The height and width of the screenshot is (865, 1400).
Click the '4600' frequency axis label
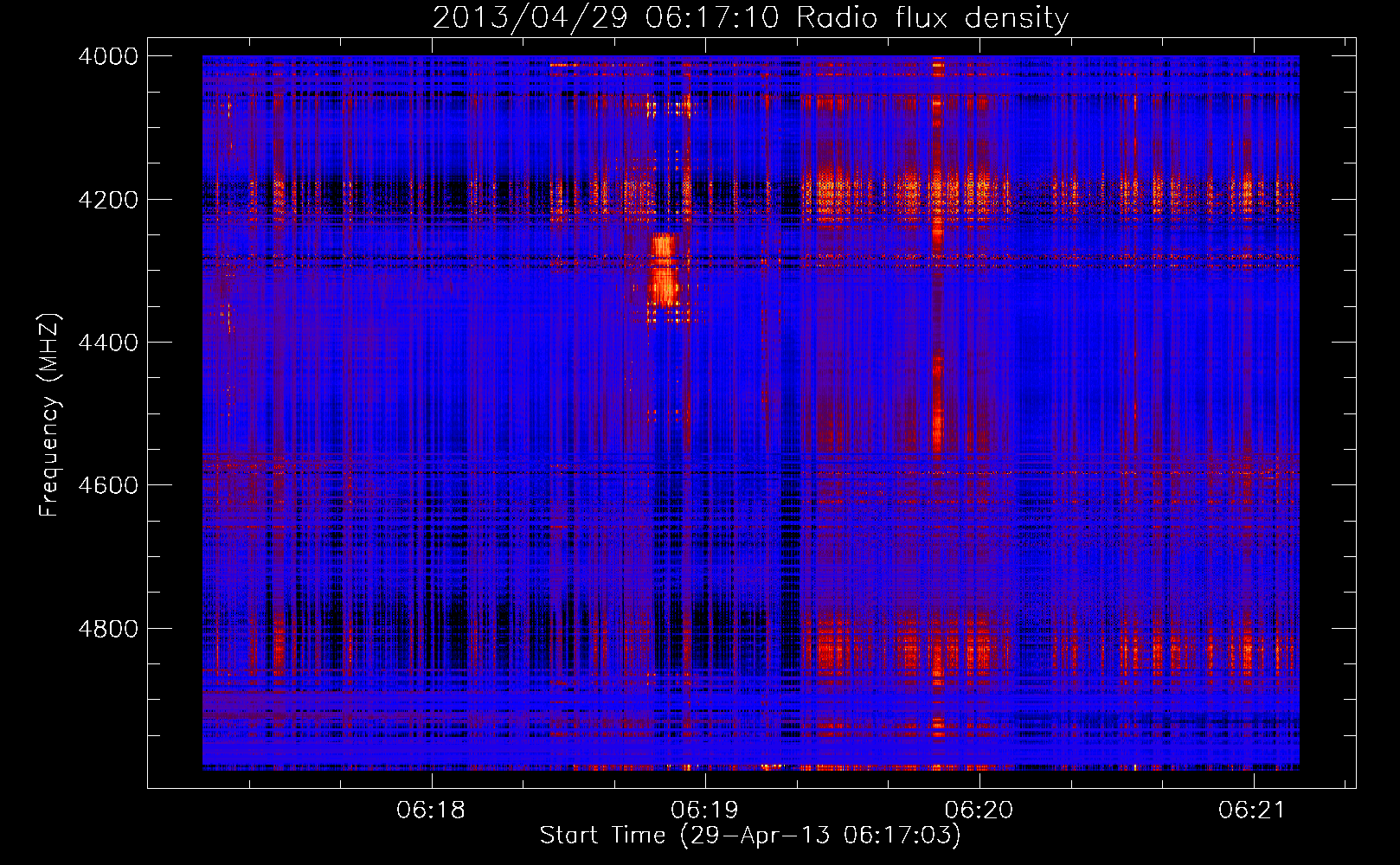pyautogui.click(x=108, y=485)
